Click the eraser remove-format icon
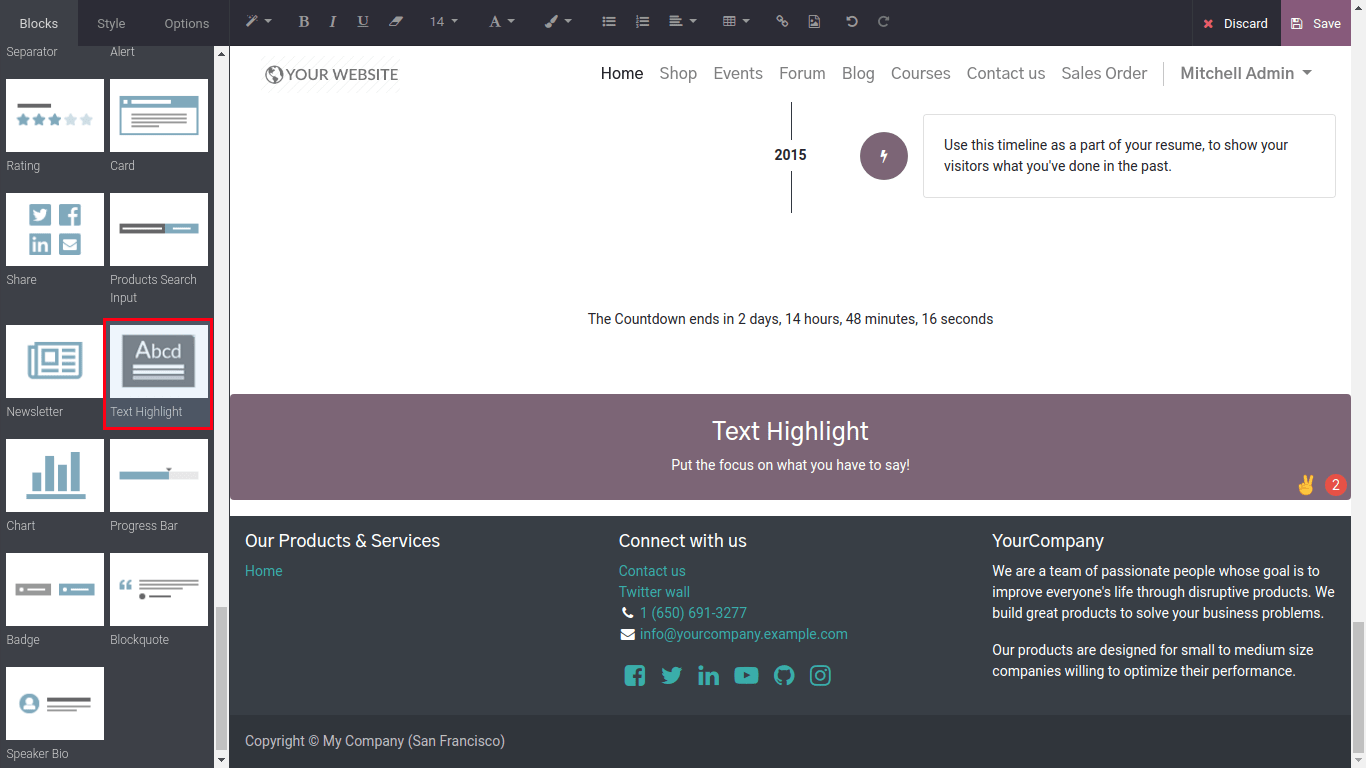1366x768 pixels. (x=396, y=22)
